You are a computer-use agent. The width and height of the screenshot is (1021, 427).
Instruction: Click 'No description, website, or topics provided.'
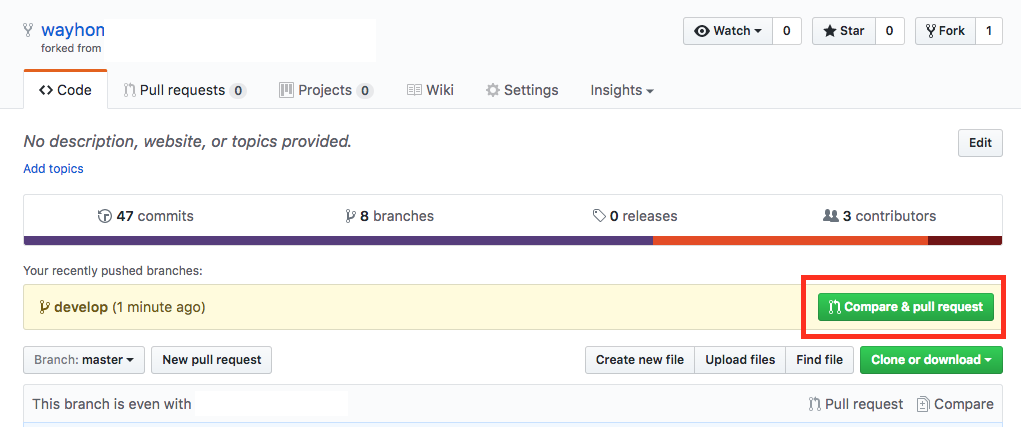point(188,141)
